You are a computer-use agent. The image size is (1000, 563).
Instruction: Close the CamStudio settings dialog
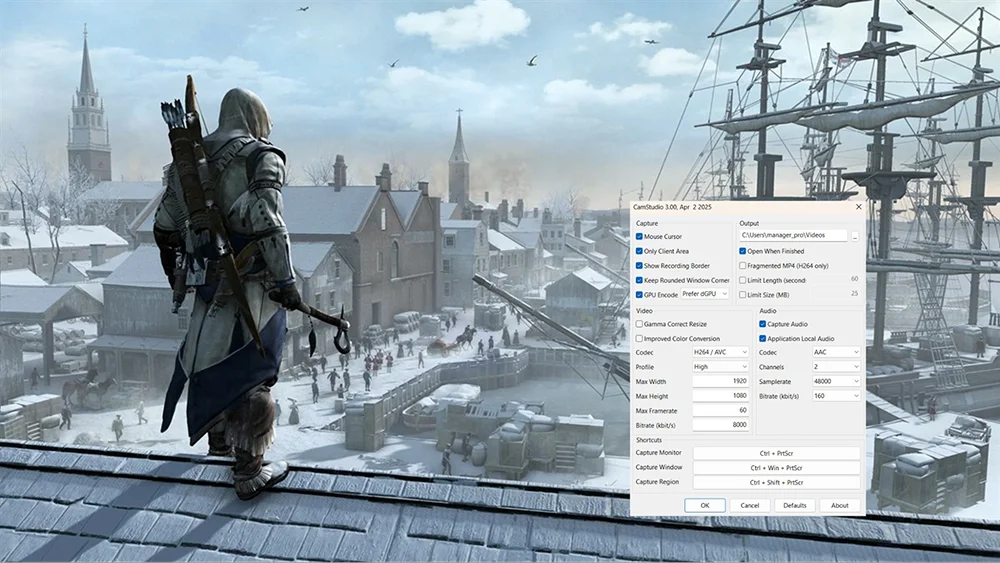pos(857,206)
